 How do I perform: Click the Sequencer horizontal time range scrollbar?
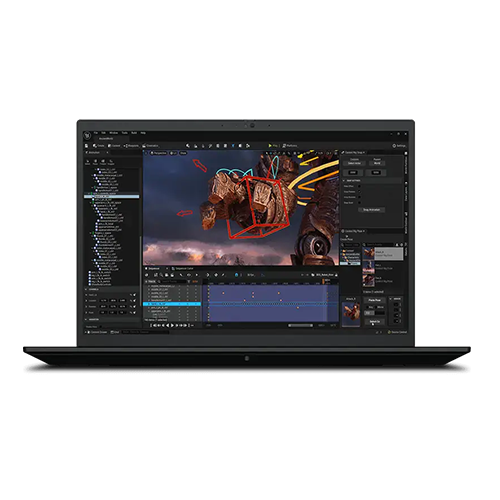[x=301, y=325]
